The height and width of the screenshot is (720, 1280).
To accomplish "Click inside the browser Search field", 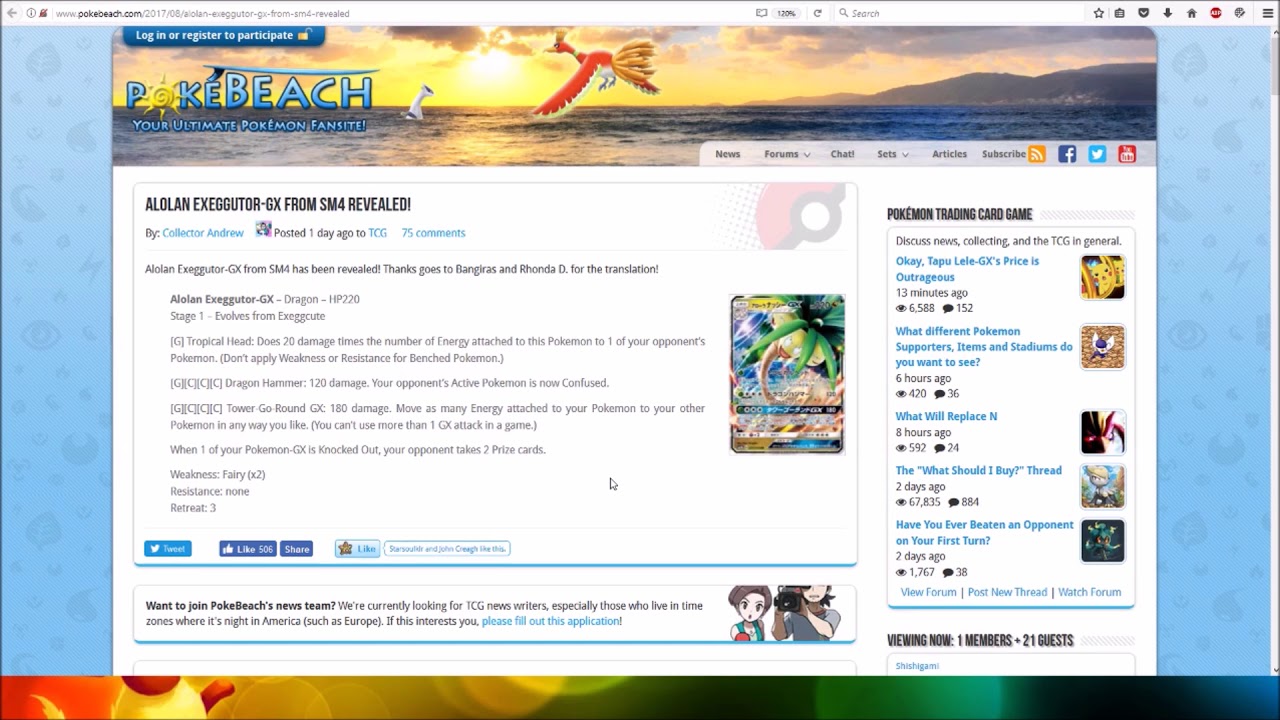I will click(x=960, y=13).
